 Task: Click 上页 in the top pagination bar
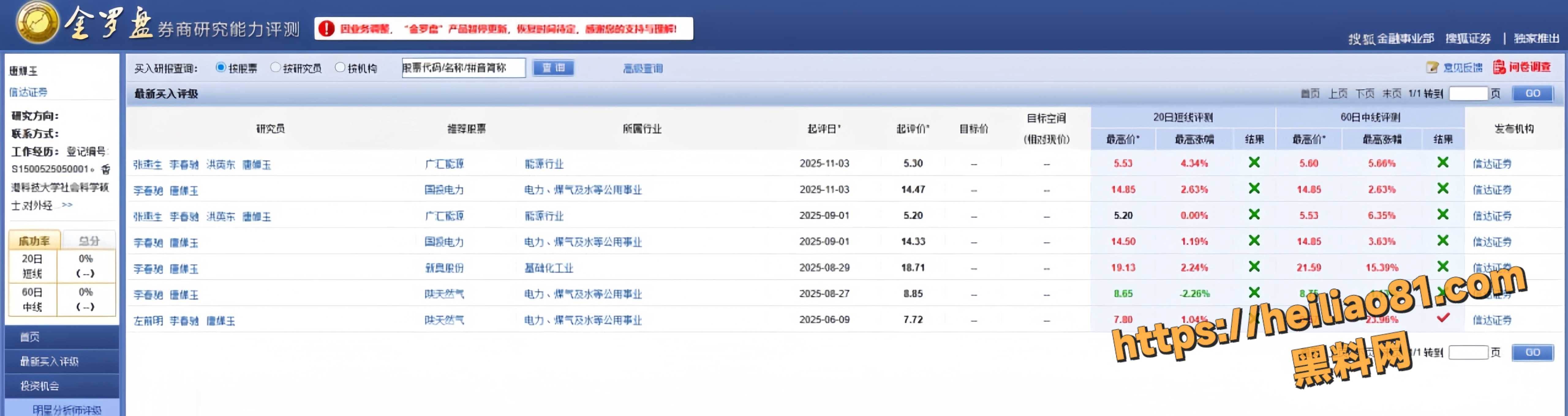pyautogui.click(x=1337, y=94)
